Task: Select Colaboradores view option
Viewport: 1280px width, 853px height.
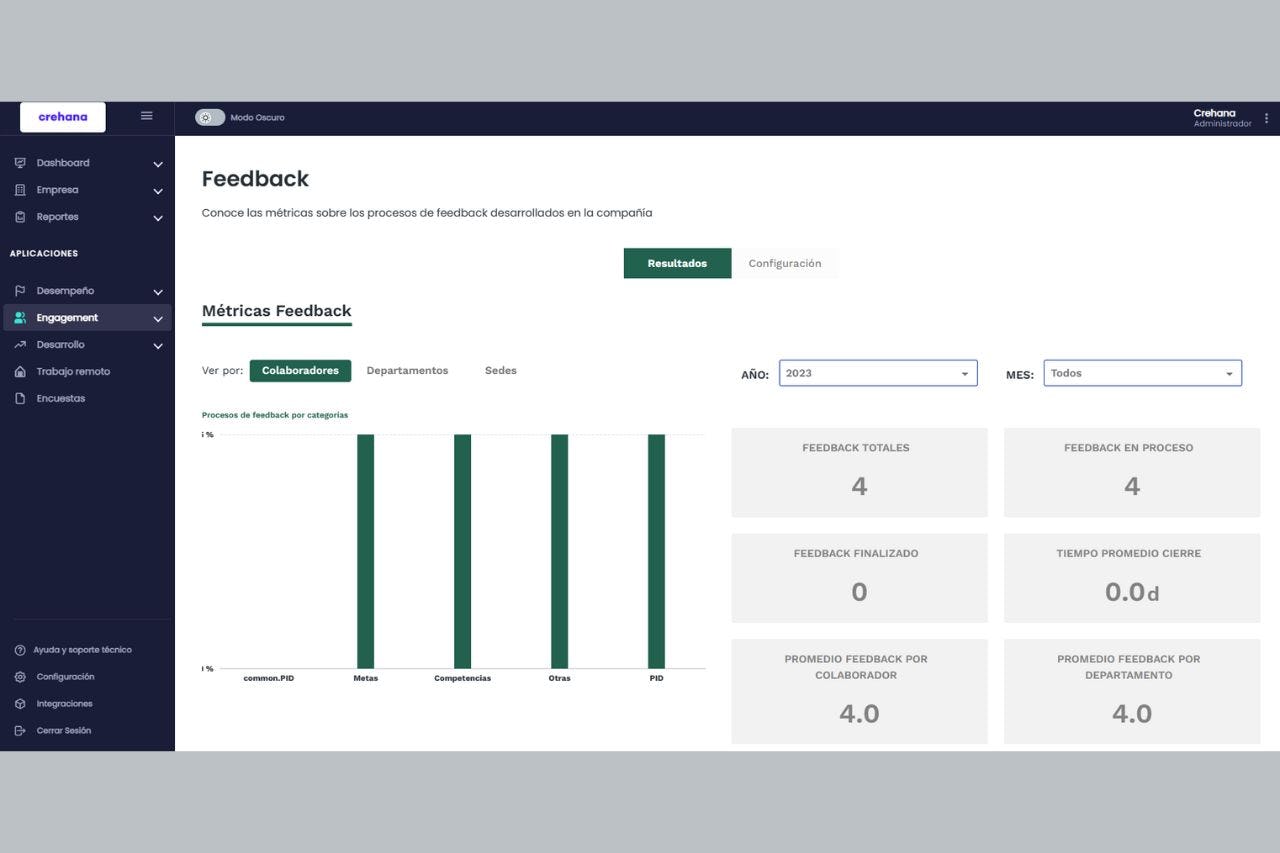Action: pos(300,371)
